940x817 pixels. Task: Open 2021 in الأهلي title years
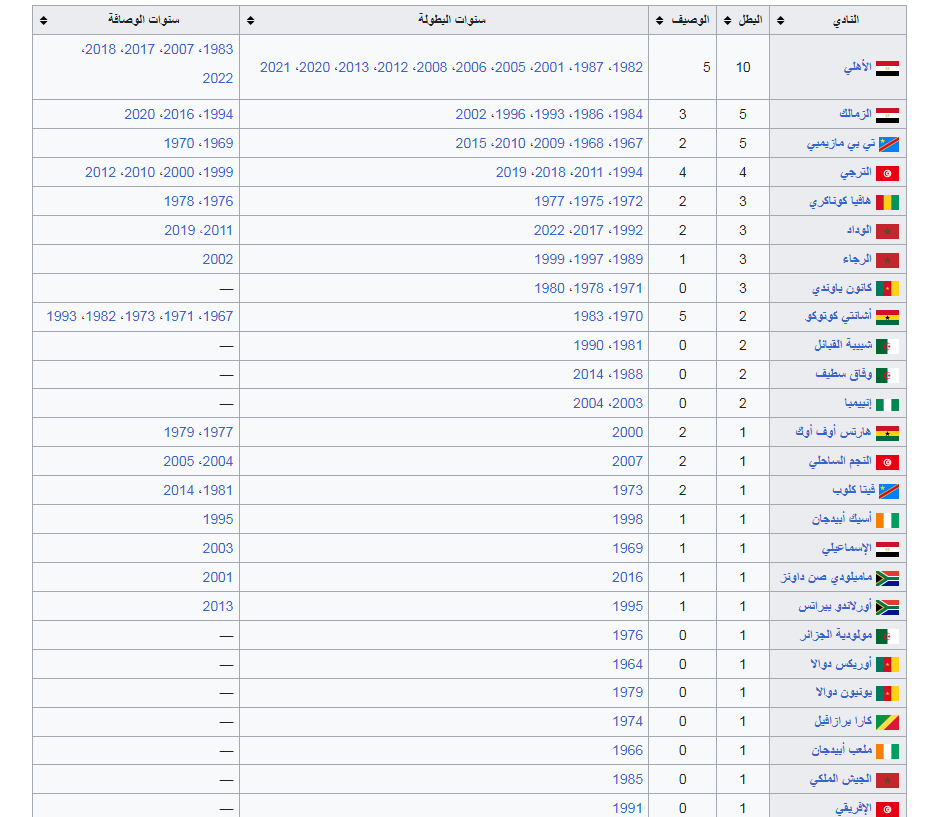point(275,67)
